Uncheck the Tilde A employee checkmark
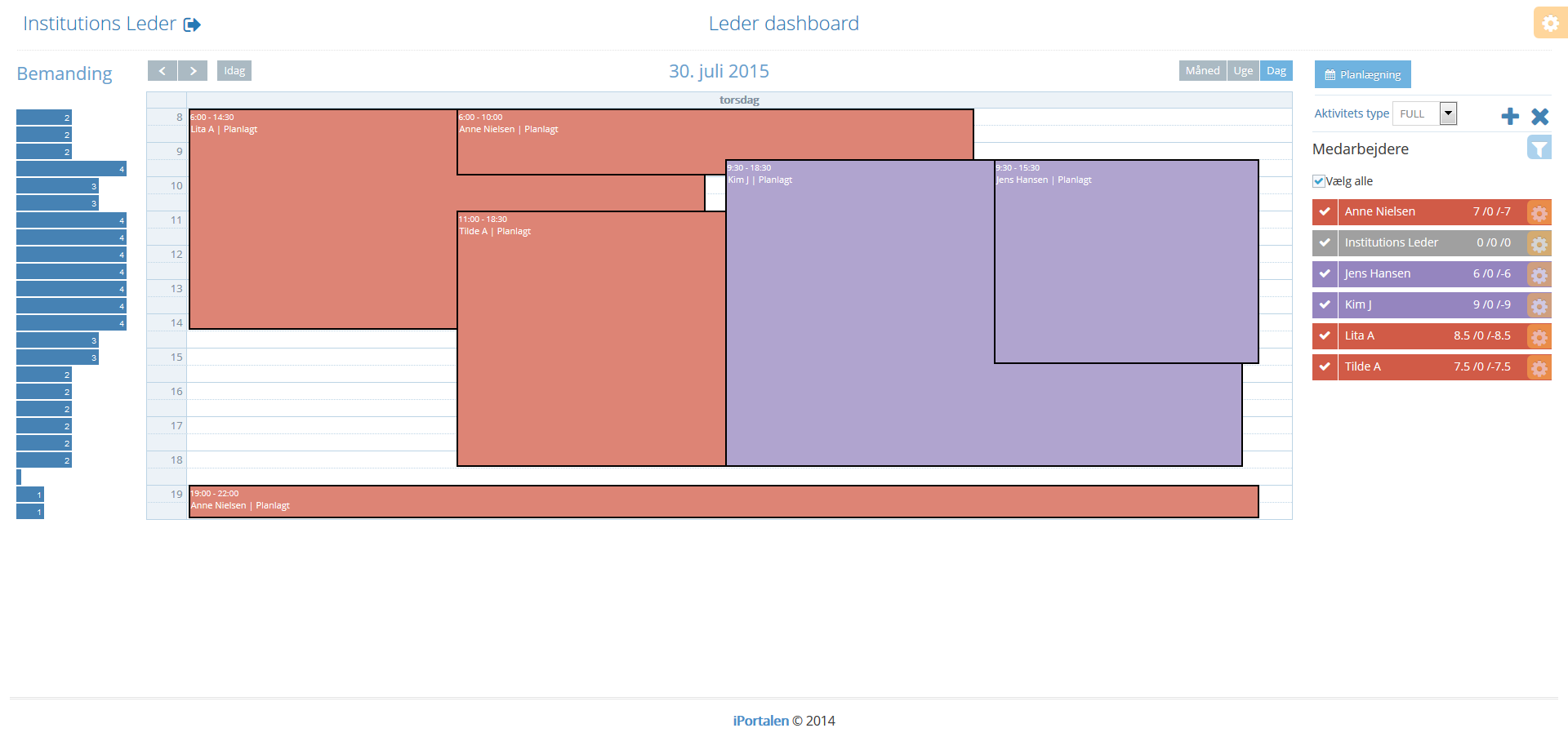 click(x=1325, y=366)
